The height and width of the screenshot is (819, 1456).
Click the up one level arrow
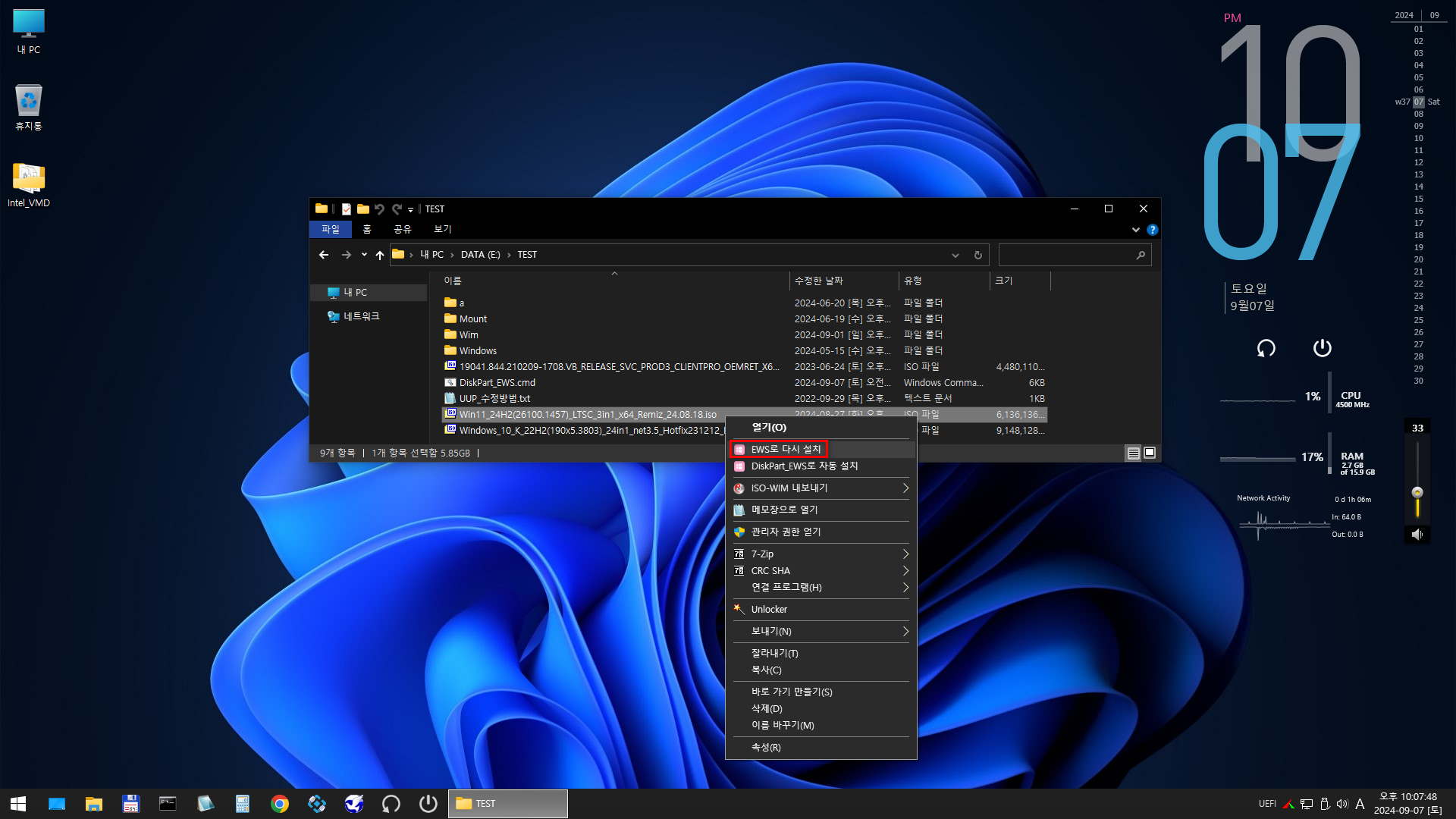coord(380,255)
